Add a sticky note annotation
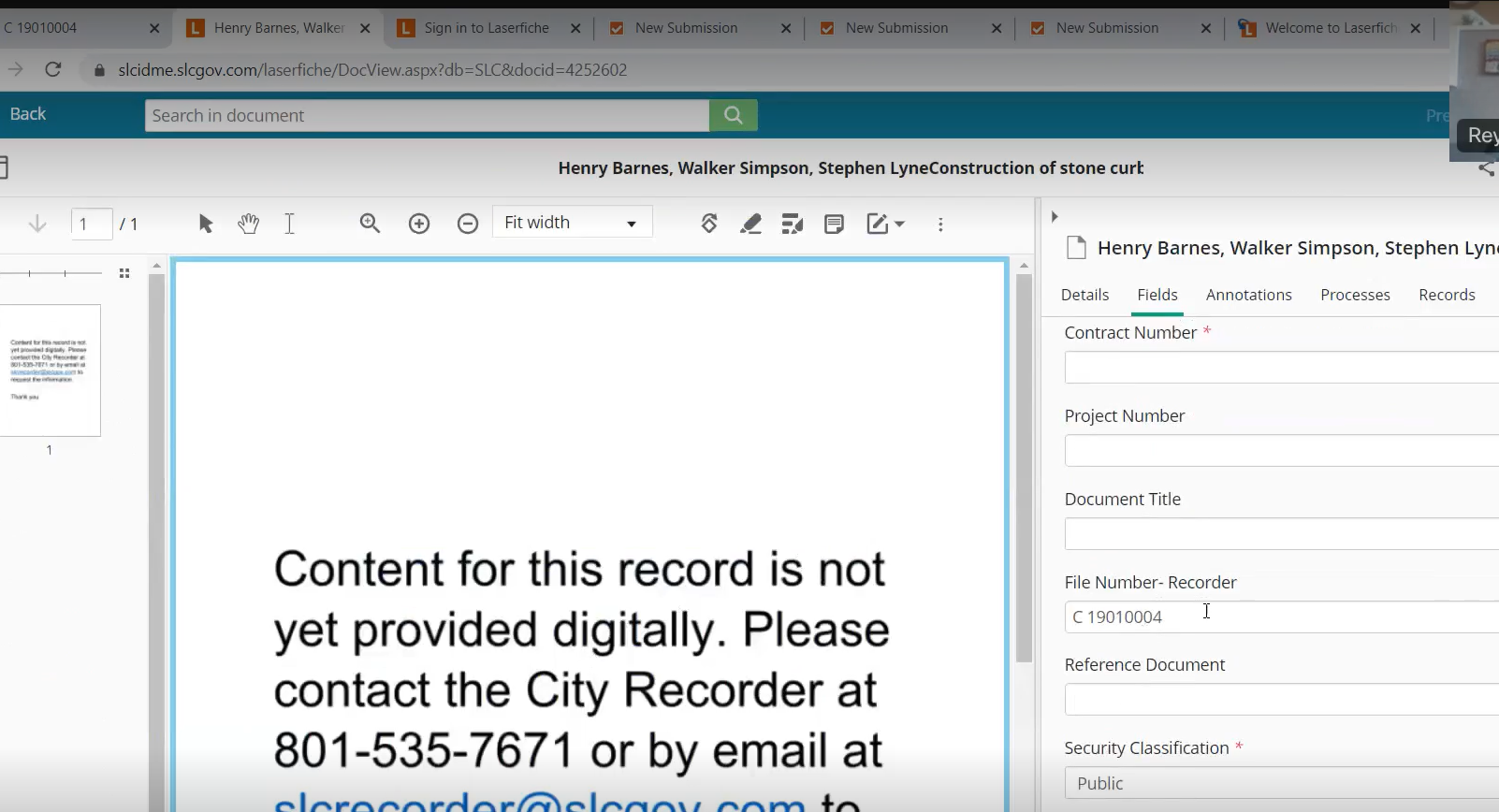1499x812 pixels. (x=834, y=224)
